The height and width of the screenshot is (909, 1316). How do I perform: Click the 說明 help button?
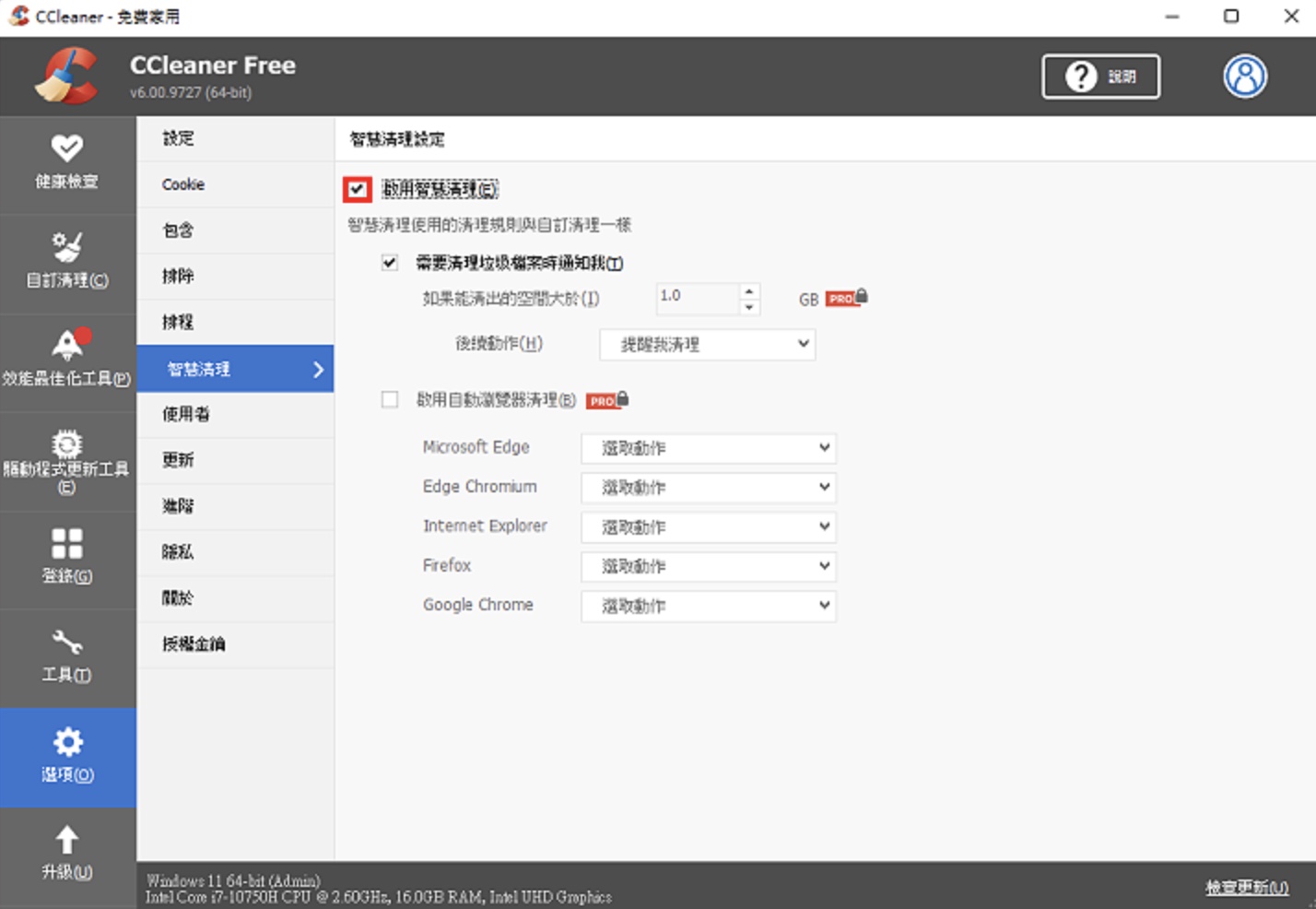(x=1100, y=77)
